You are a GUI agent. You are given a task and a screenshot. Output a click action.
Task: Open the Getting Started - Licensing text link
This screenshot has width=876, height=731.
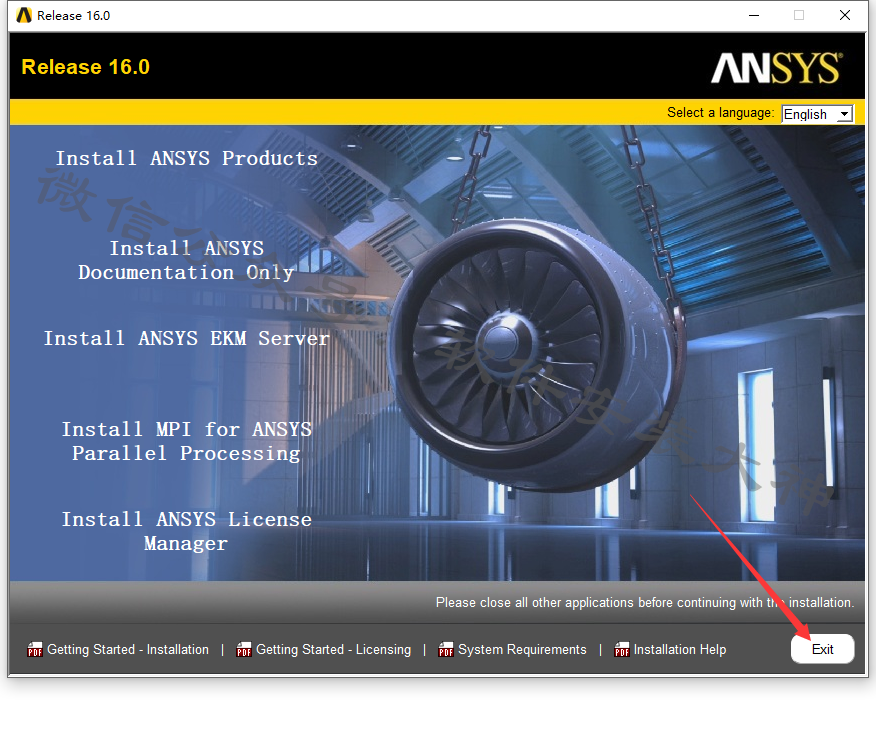[x=333, y=650]
